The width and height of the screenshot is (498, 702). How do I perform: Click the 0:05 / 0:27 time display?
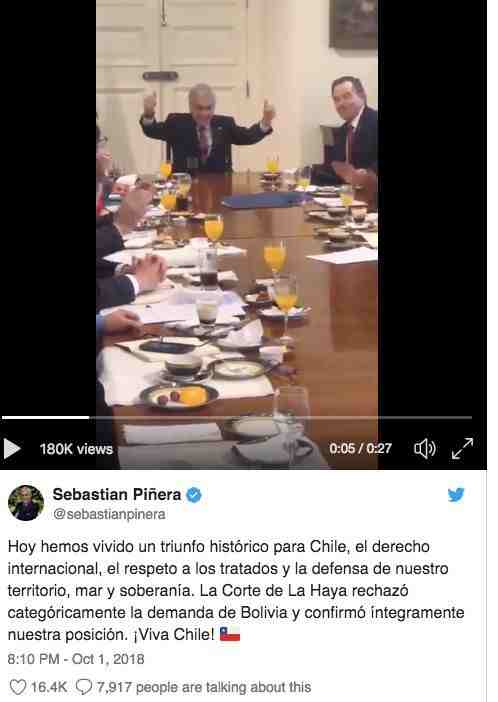tap(361, 448)
